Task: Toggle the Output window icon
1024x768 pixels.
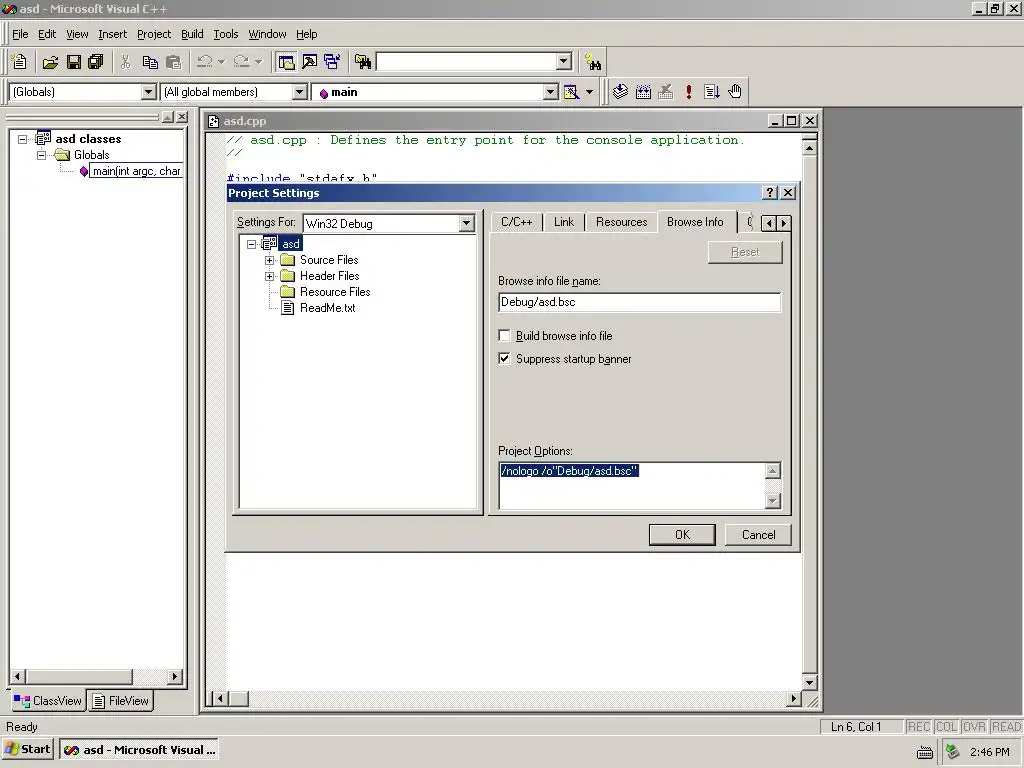Action: [x=310, y=62]
